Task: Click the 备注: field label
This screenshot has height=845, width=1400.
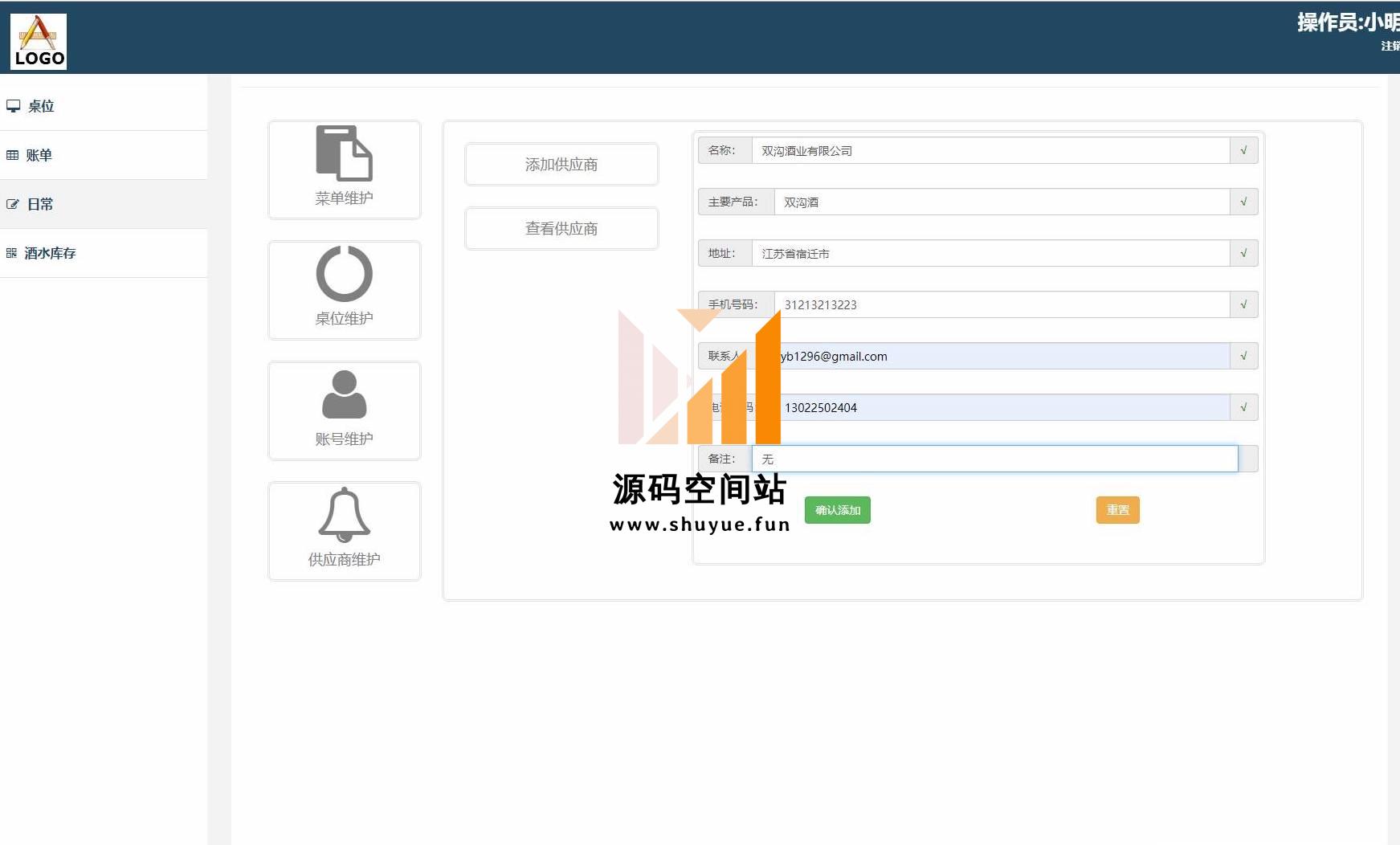Action: [724, 459]
